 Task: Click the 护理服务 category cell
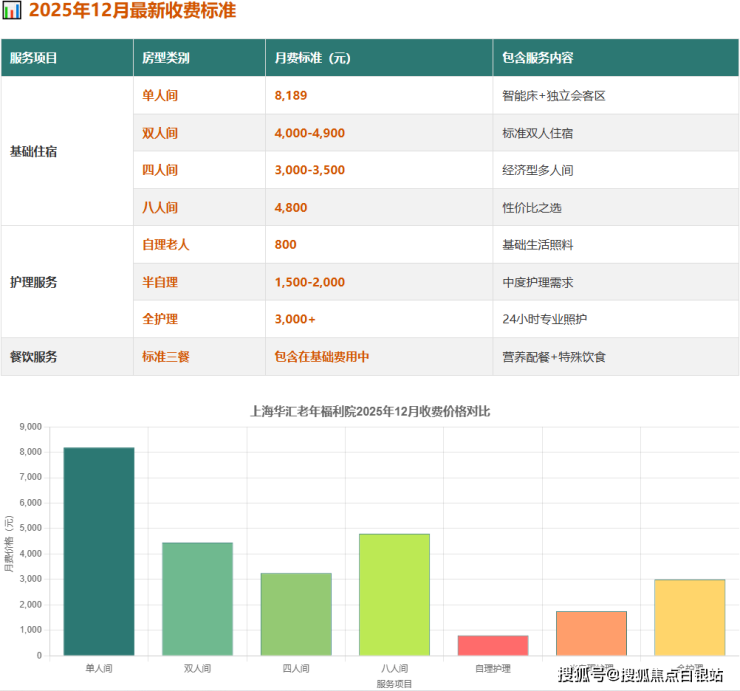tap(34, 282)
